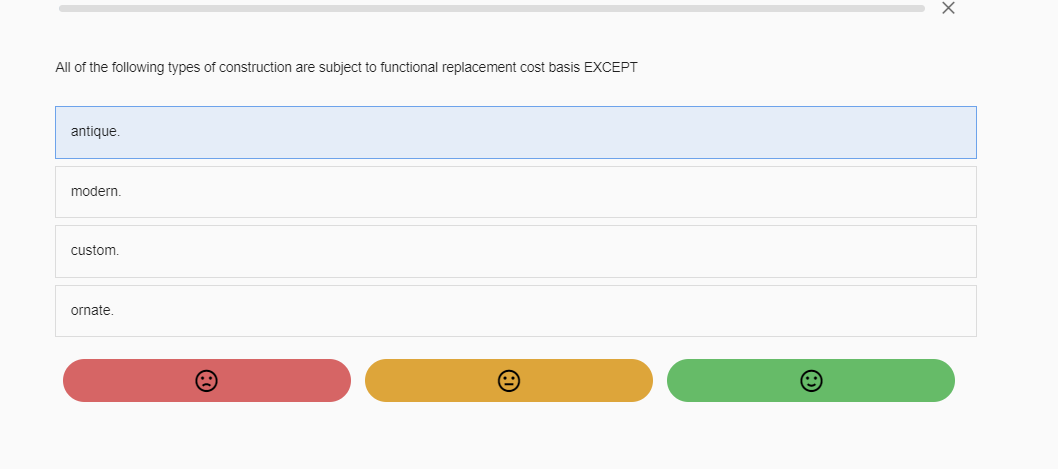Click the neutral face icon
Viewport: 1058px width, 469px height.
[509, 380]
